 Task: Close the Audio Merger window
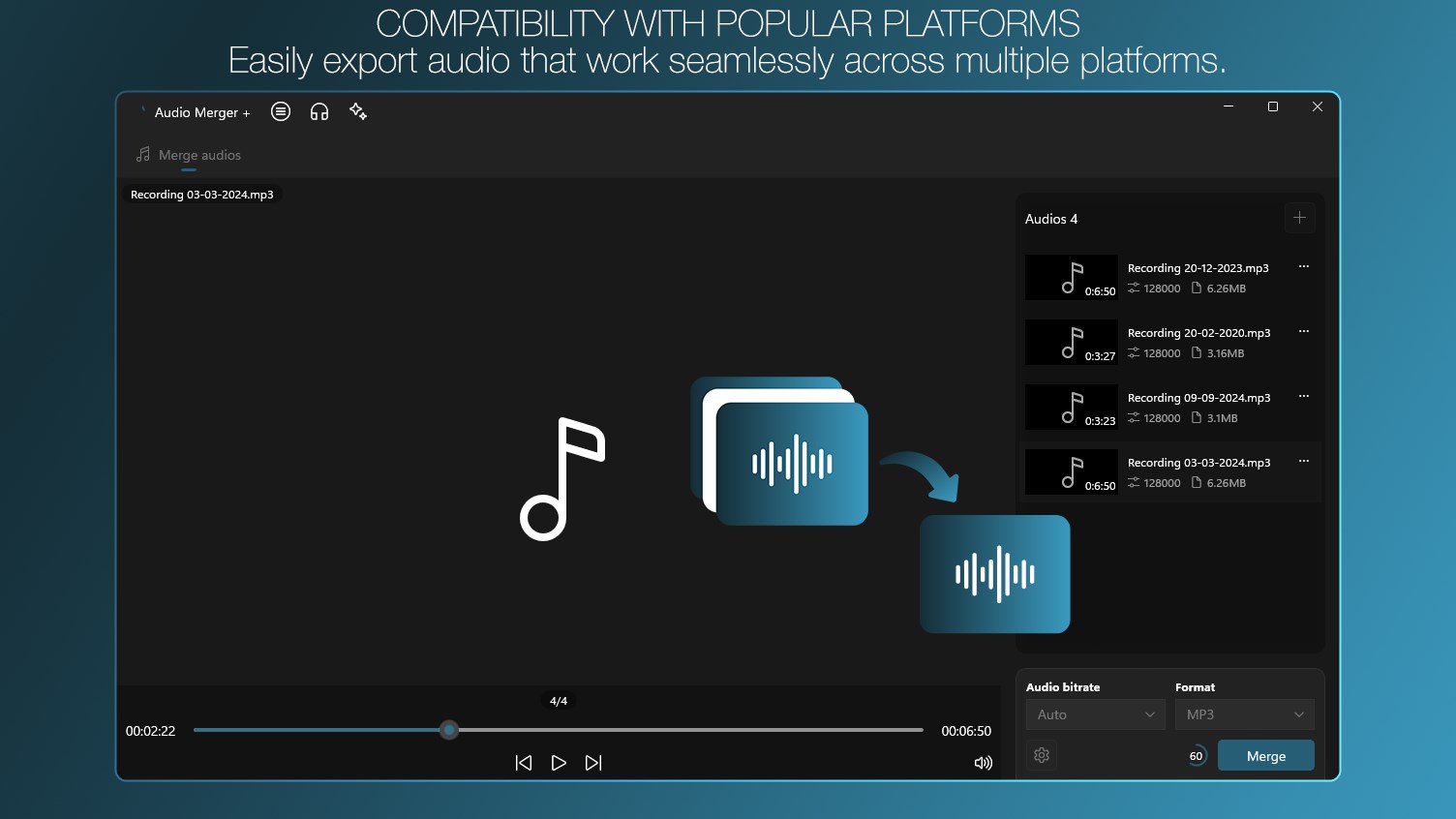click(1318, 106)
